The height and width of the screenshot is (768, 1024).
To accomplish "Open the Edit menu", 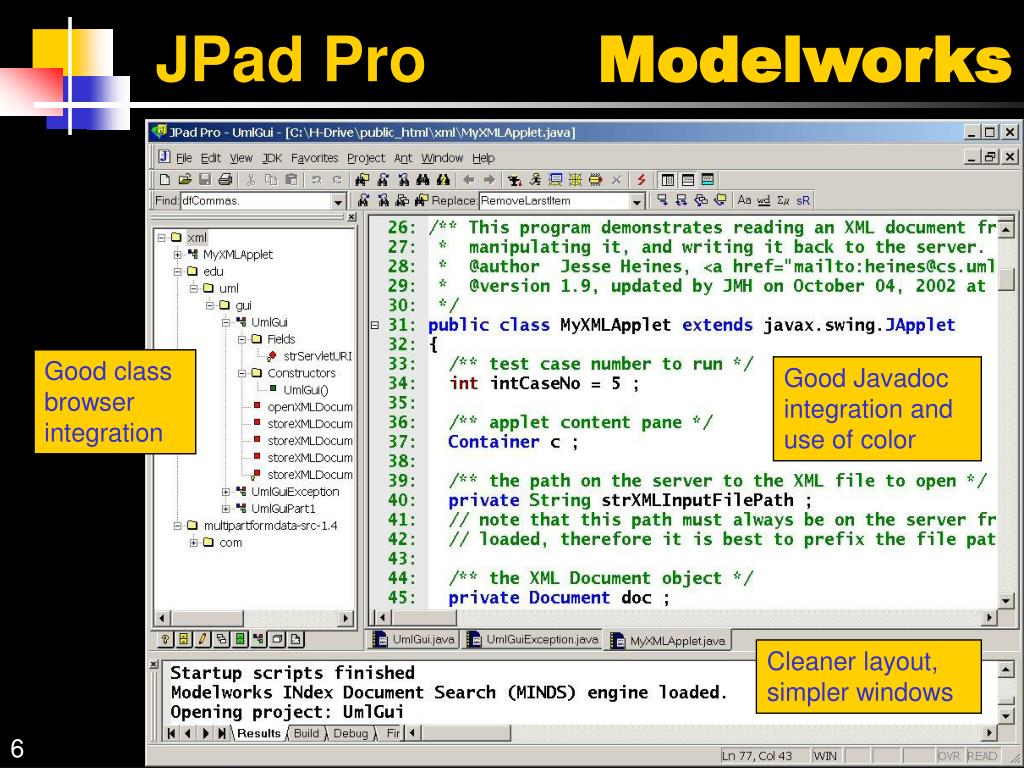I will [x=210, y=158].
